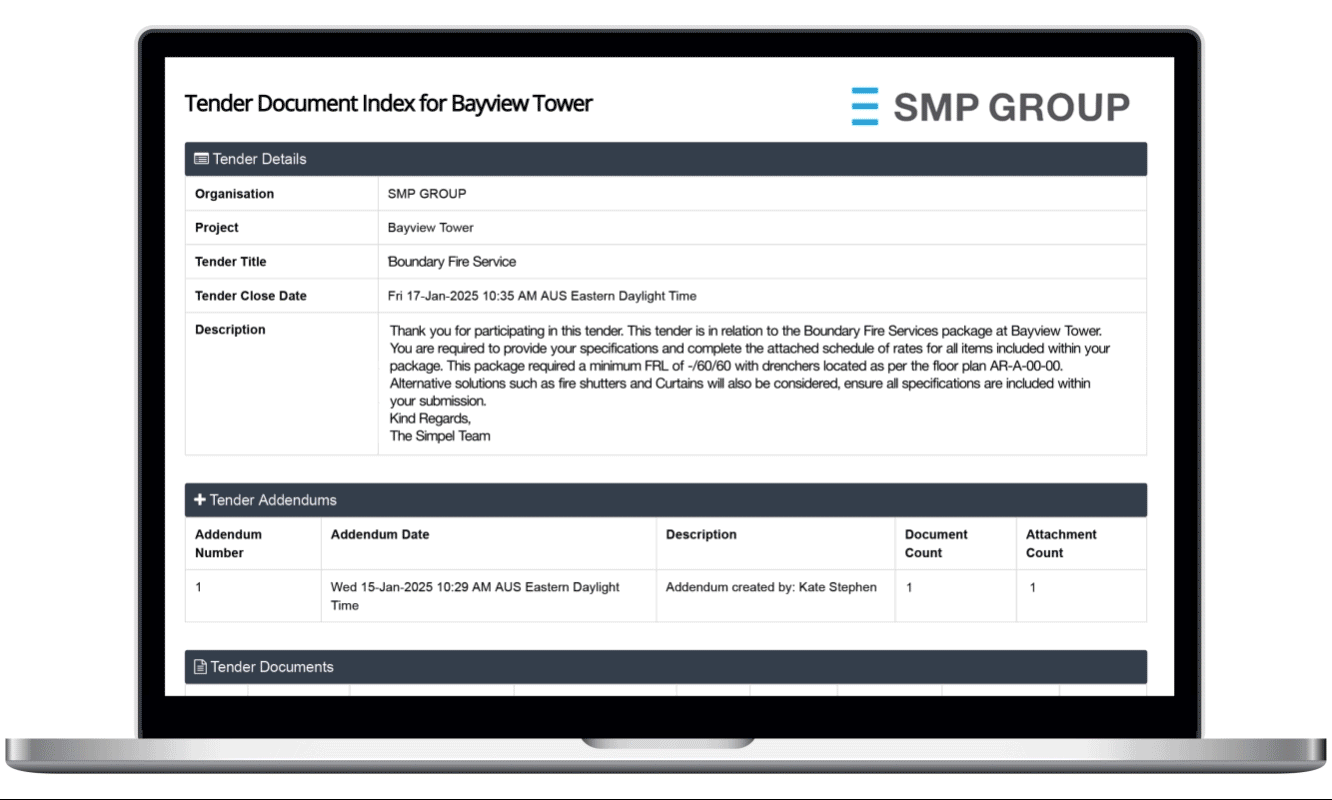Click the "Description" column header in Addendums table
The width and height of the screenshot is (1332, 800).
pos(701,535)
